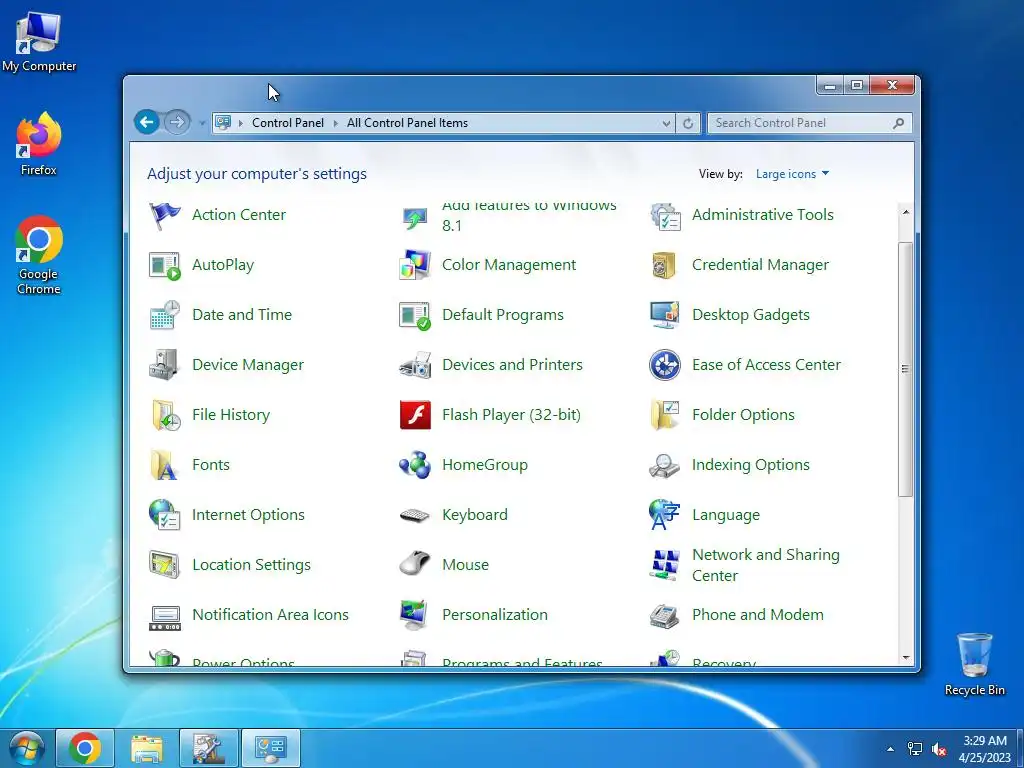
Task: Click the Desktop Gadgets icon
Action: [665, 315]
